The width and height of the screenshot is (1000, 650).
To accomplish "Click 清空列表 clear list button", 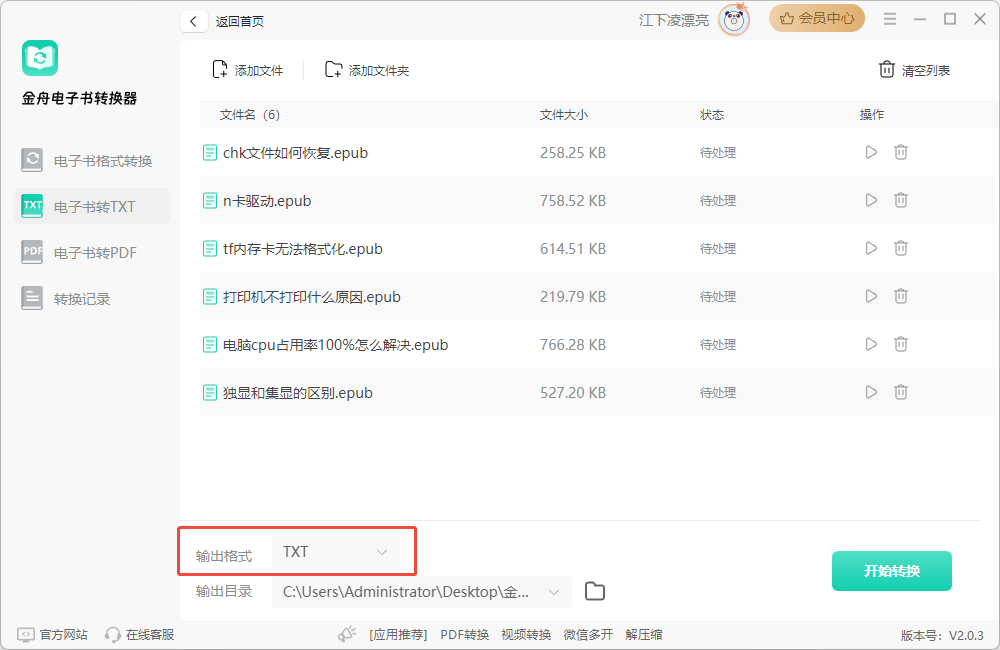I will pyautogui.click(x=915, y=70).
